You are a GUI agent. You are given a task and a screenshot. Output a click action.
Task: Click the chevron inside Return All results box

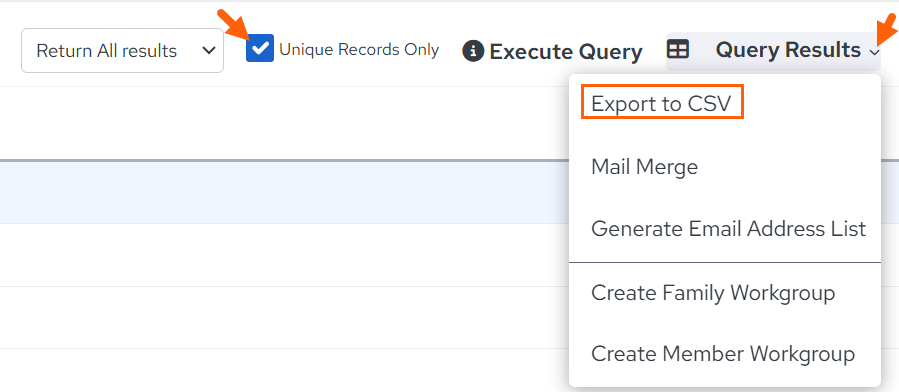pyautogui.click(x=208, y=50)
